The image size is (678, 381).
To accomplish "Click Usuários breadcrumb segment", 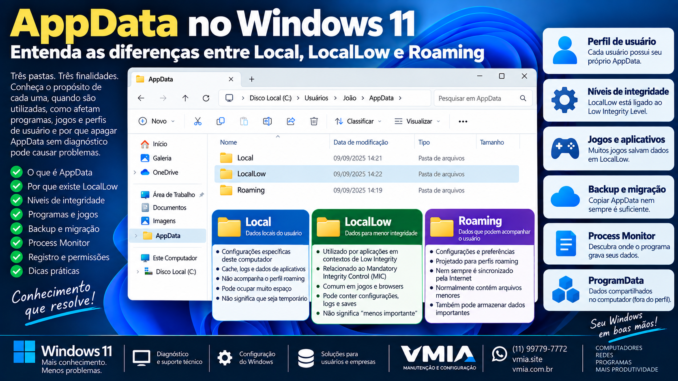I will [x=316, y=98].
